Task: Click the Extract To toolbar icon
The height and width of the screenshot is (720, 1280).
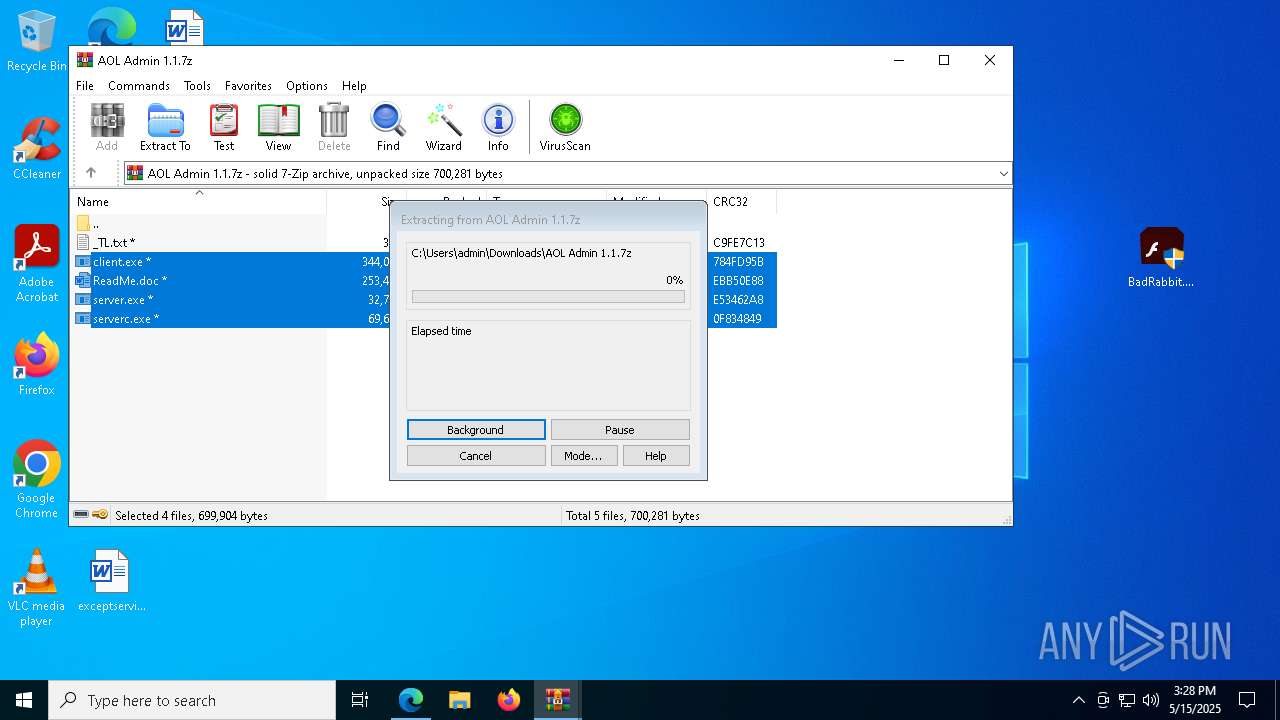Action: [x=165, y=127]
